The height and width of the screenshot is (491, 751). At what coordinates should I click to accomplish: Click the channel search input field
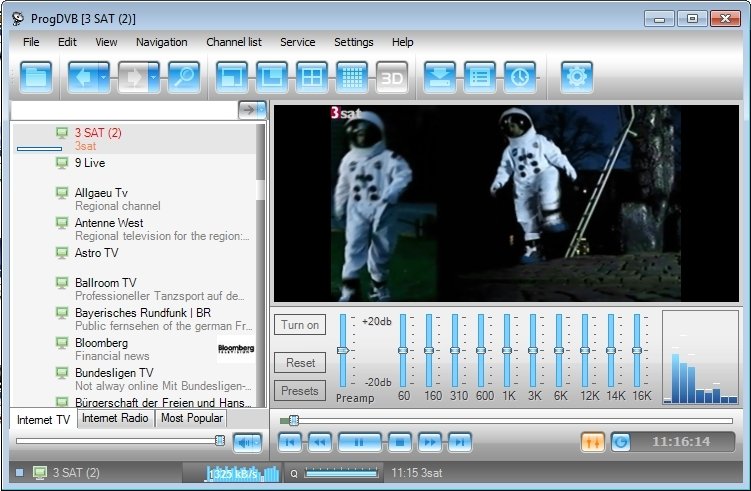(125, 110)
